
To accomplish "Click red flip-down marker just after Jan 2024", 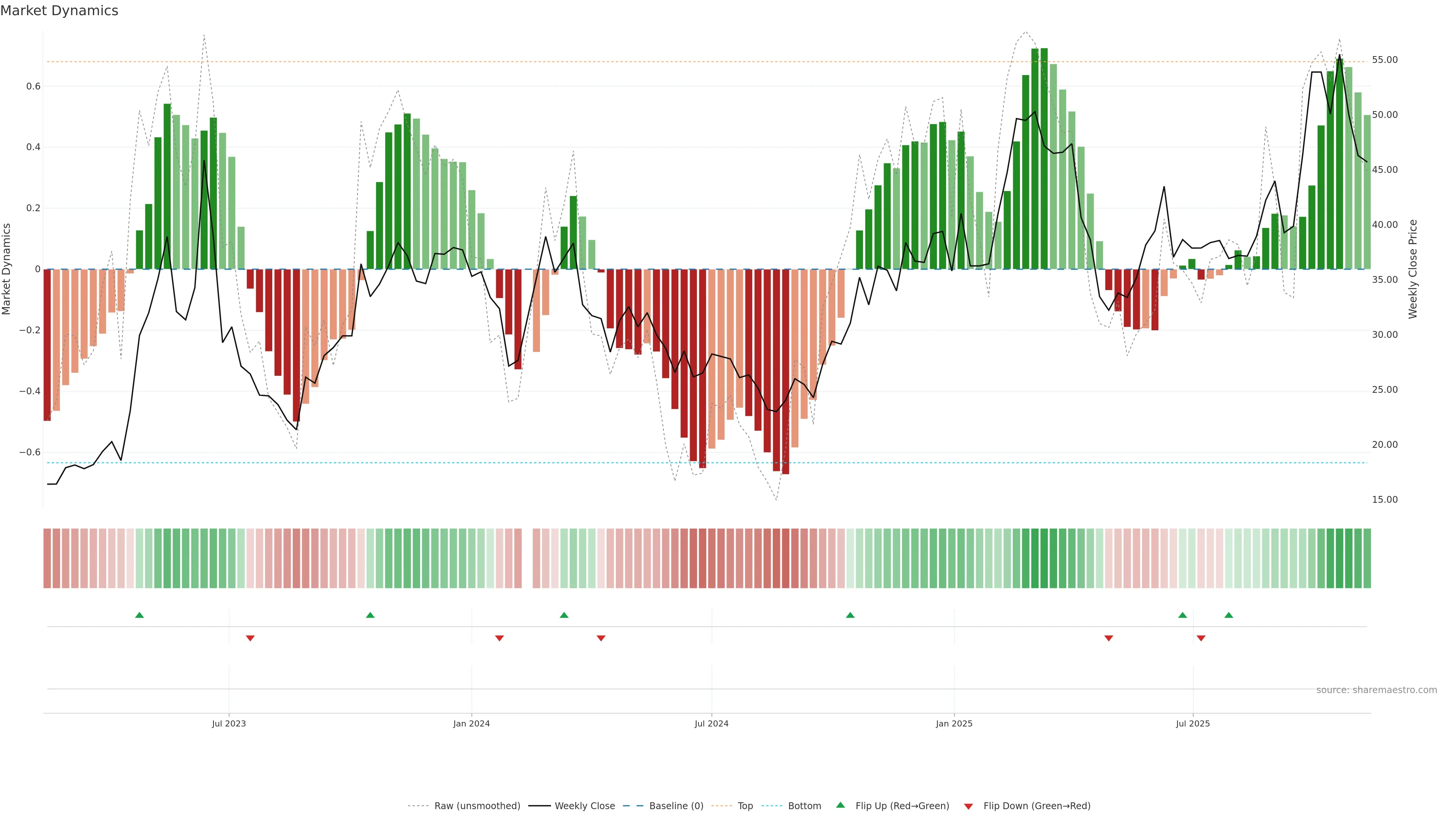I will [x=499, y=638].
